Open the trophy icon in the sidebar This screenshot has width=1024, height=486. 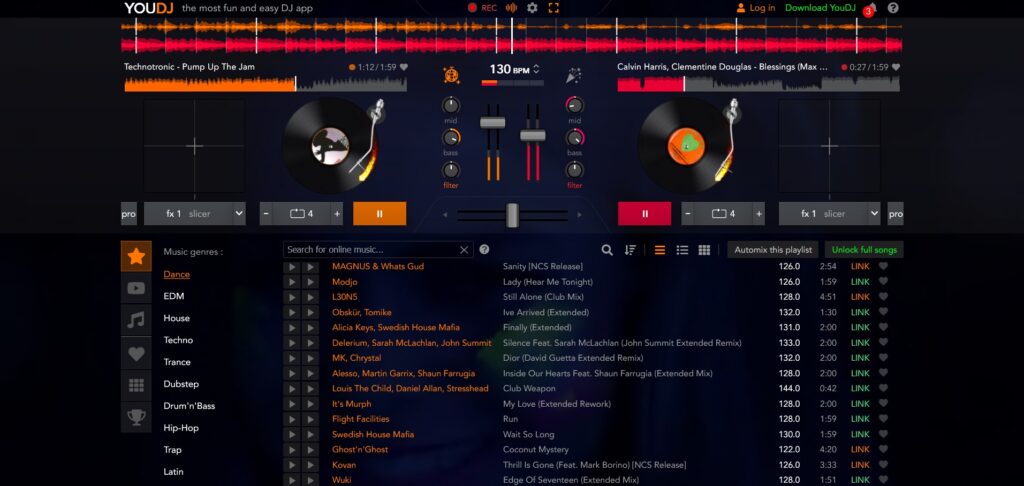click(x=136, y=417)
